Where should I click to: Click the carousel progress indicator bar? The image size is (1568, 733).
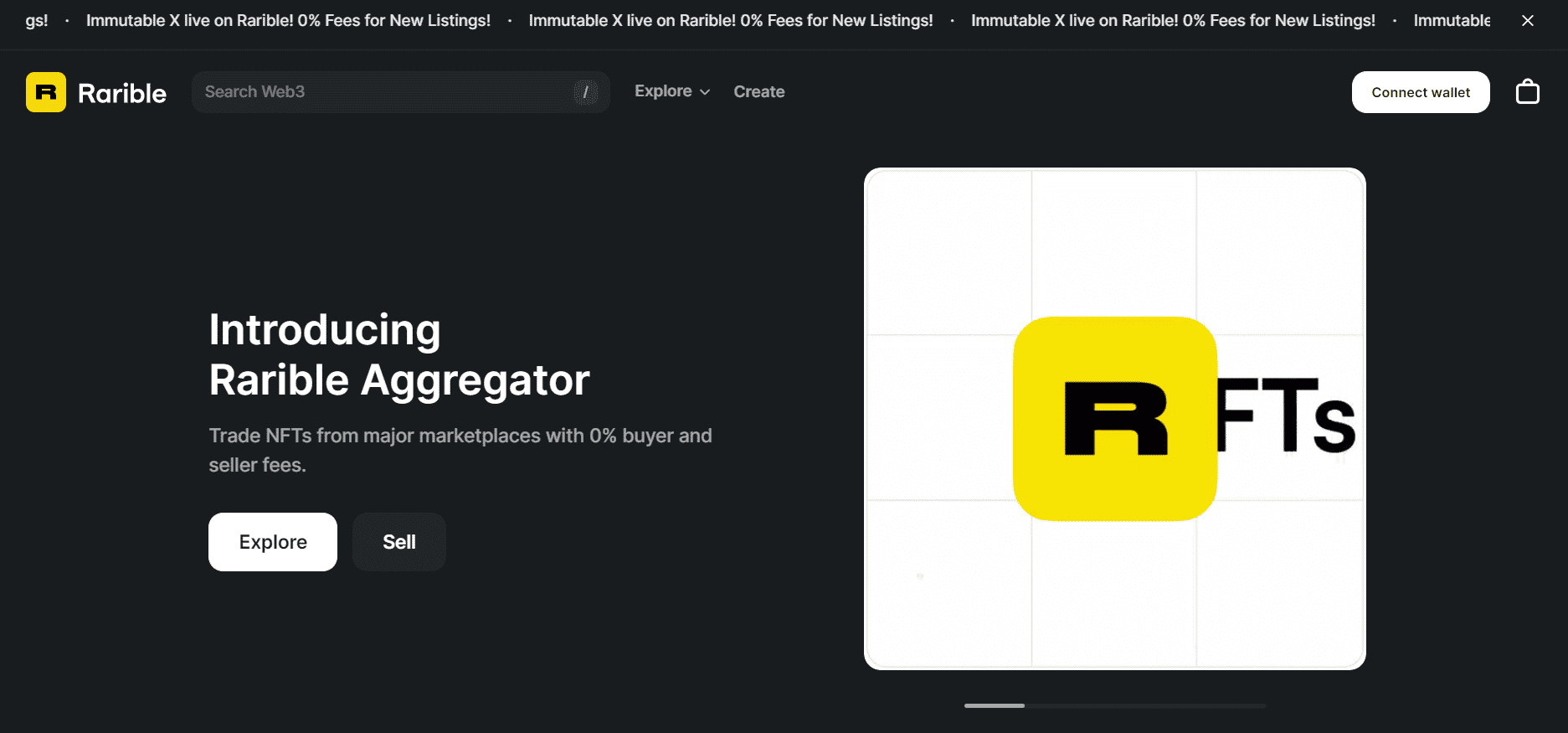pos(1115,705)
